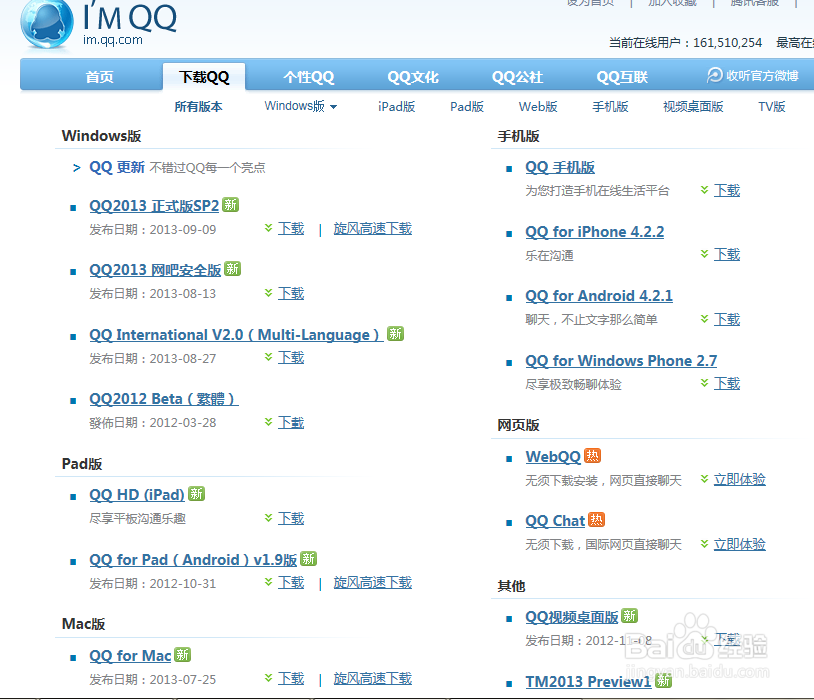Select iPad版 in the sub-navigation

coord(397,106)
